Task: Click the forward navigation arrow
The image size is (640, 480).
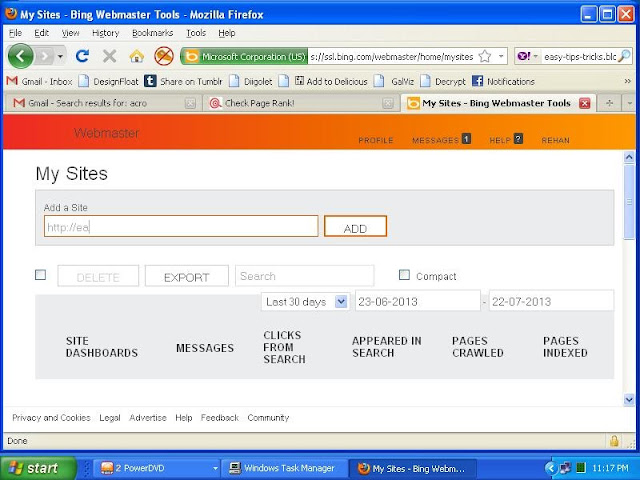Action: pyautogui.click(x=44, y=56)
